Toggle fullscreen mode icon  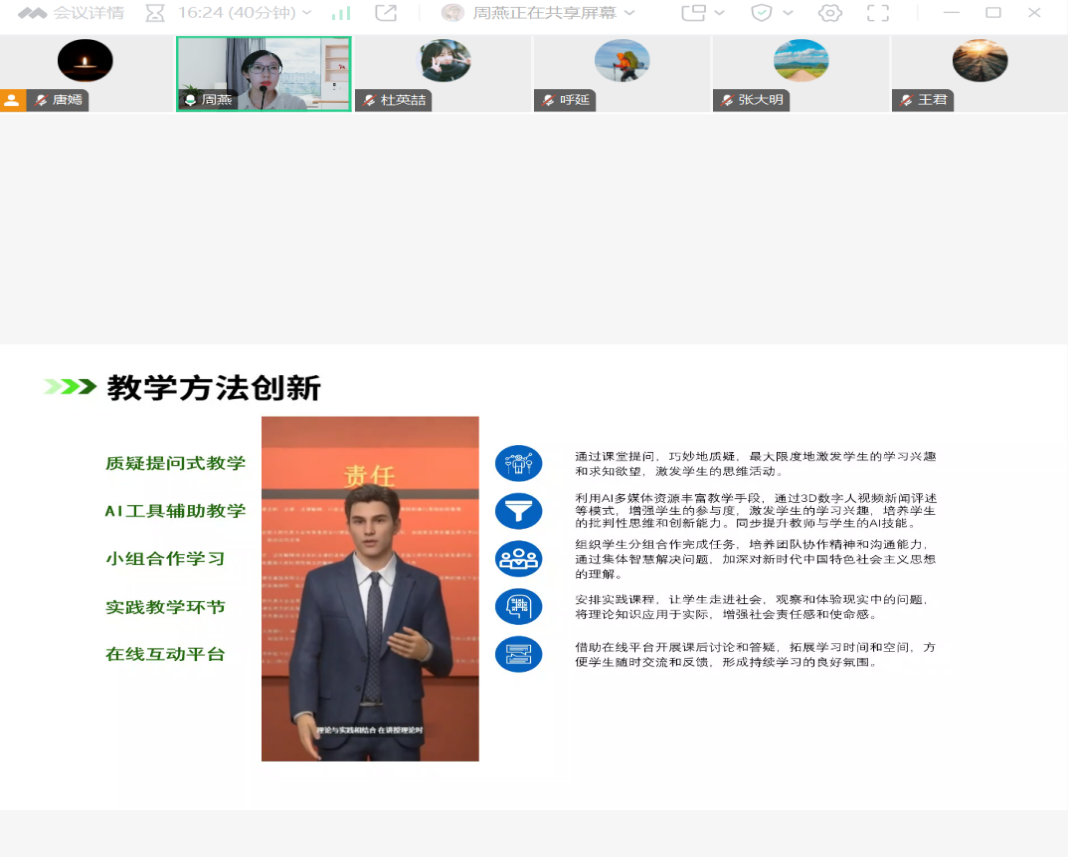(x=878, y=13)
